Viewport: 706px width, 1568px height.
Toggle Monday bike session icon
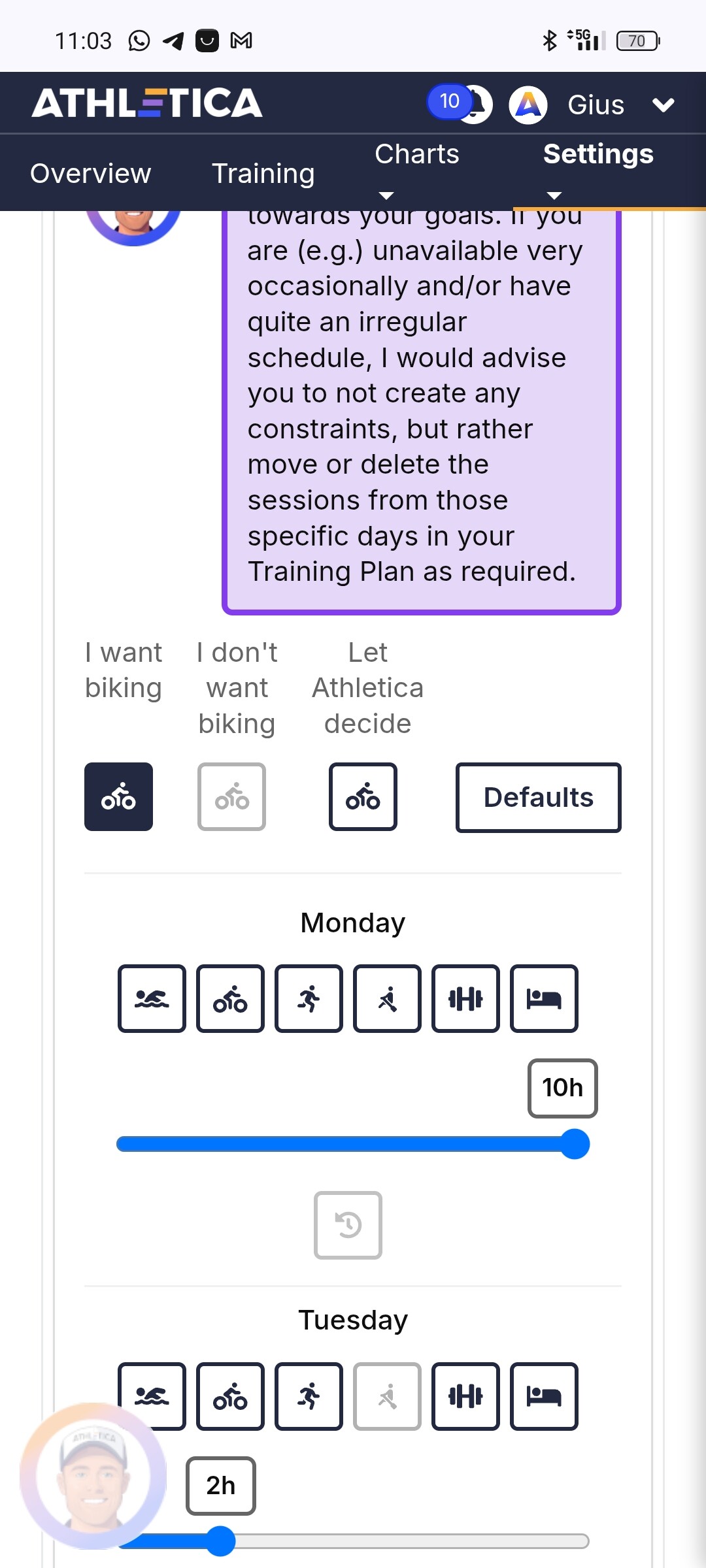pos(230,998)
